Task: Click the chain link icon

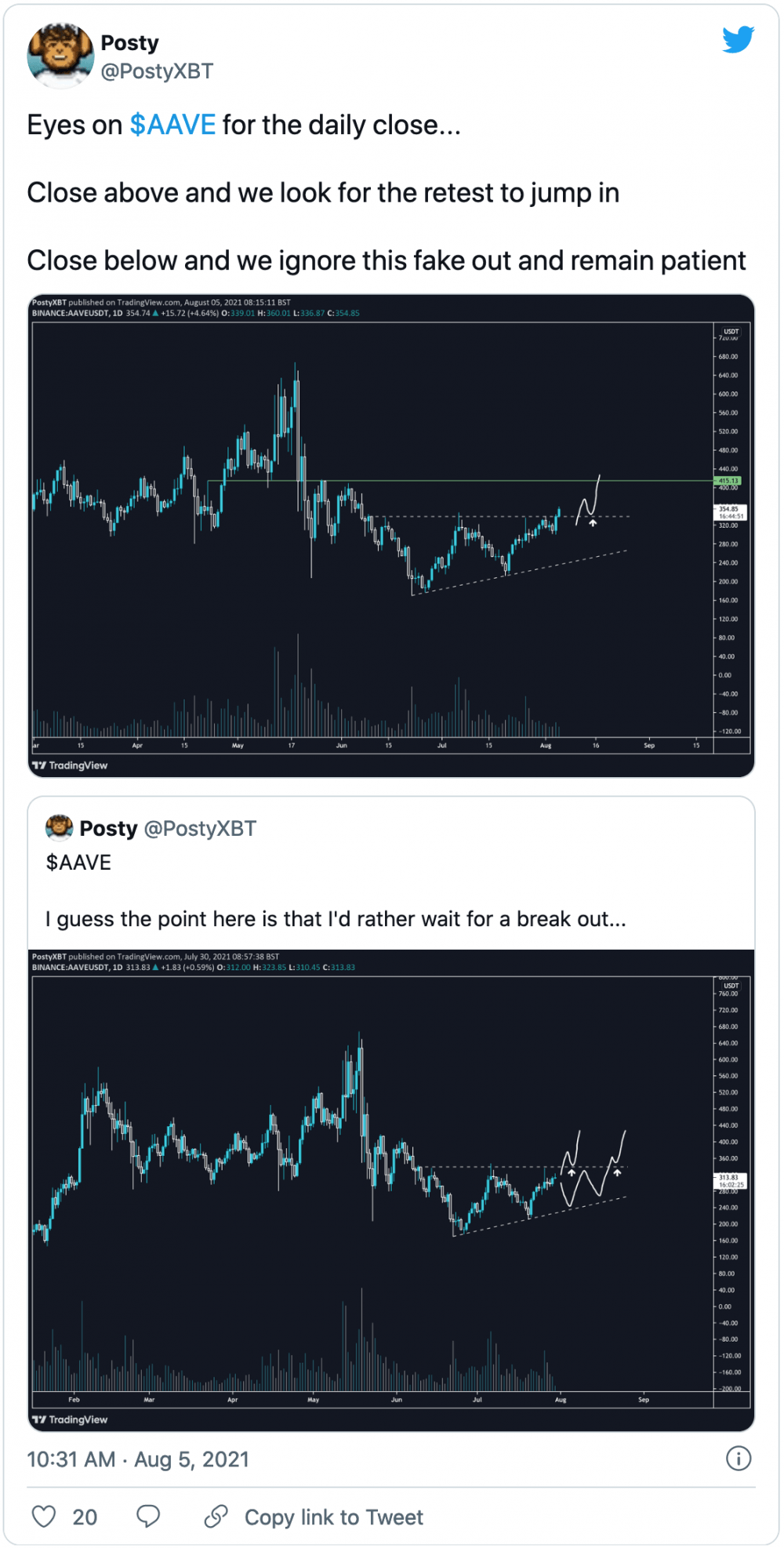Action: click(216, 1517)
